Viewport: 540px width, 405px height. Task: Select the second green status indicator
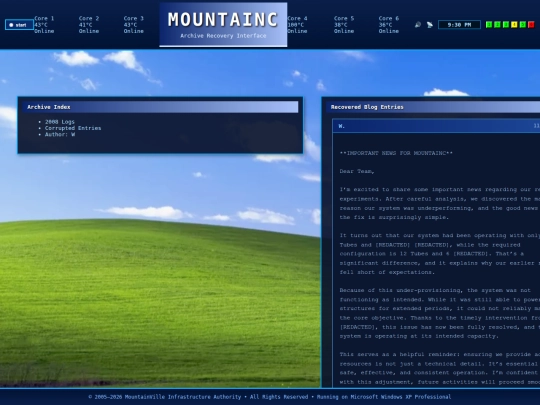(497, 25)
